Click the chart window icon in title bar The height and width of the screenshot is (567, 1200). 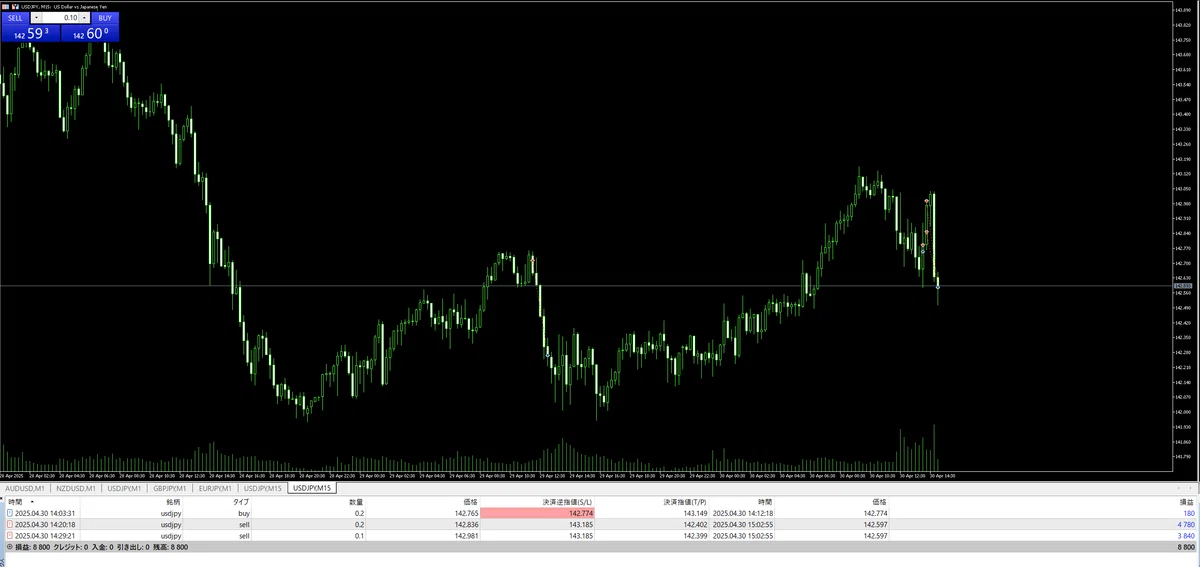point(6,7)
